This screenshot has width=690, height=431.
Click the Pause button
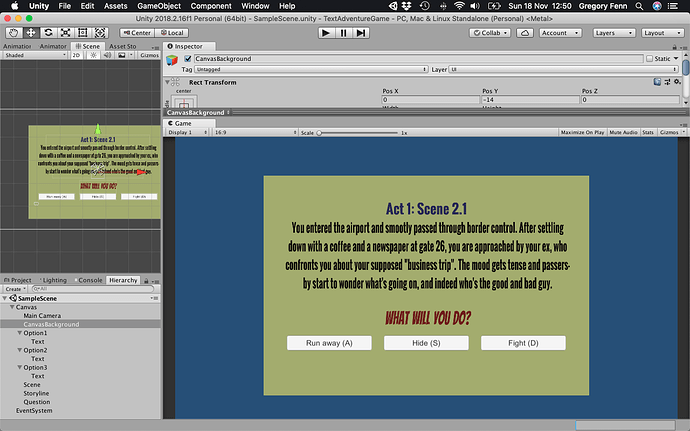tap(343, 33)
